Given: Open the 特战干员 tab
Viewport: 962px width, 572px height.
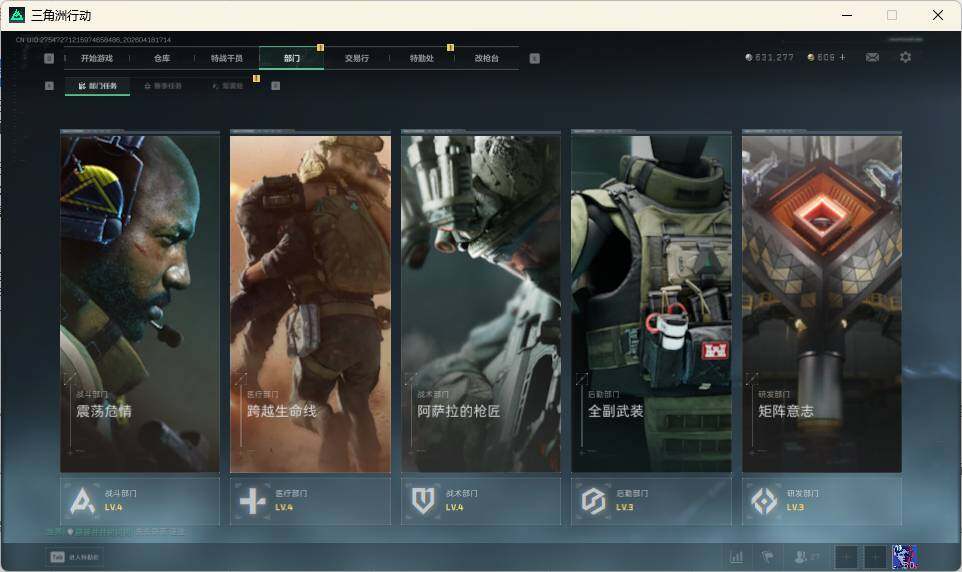Looking at the screenshot, I should pos(227,58).
